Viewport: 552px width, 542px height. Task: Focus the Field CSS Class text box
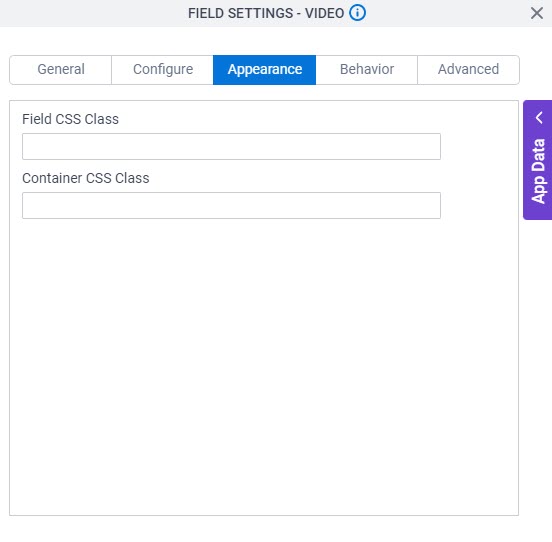(x=231, y=146)
